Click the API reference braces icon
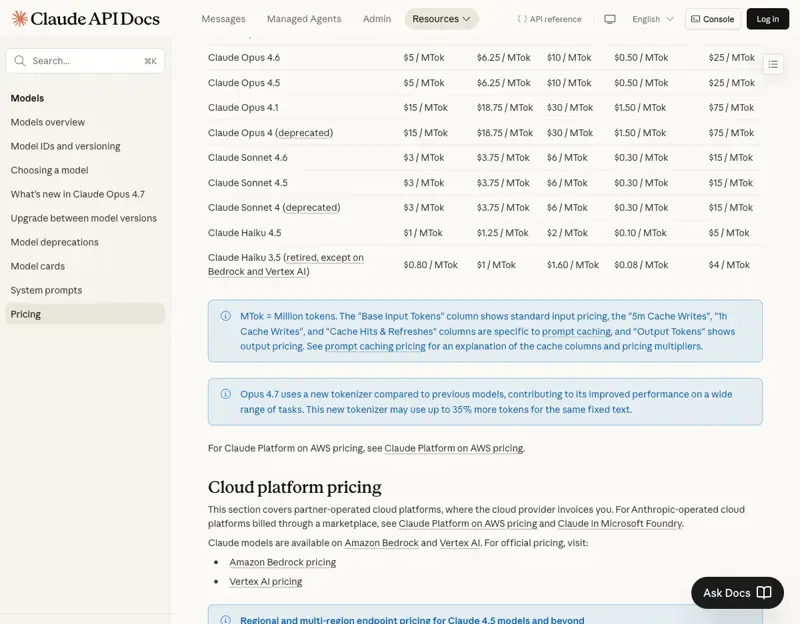Viewport: 800px width, 624px height. click(521, 19)
